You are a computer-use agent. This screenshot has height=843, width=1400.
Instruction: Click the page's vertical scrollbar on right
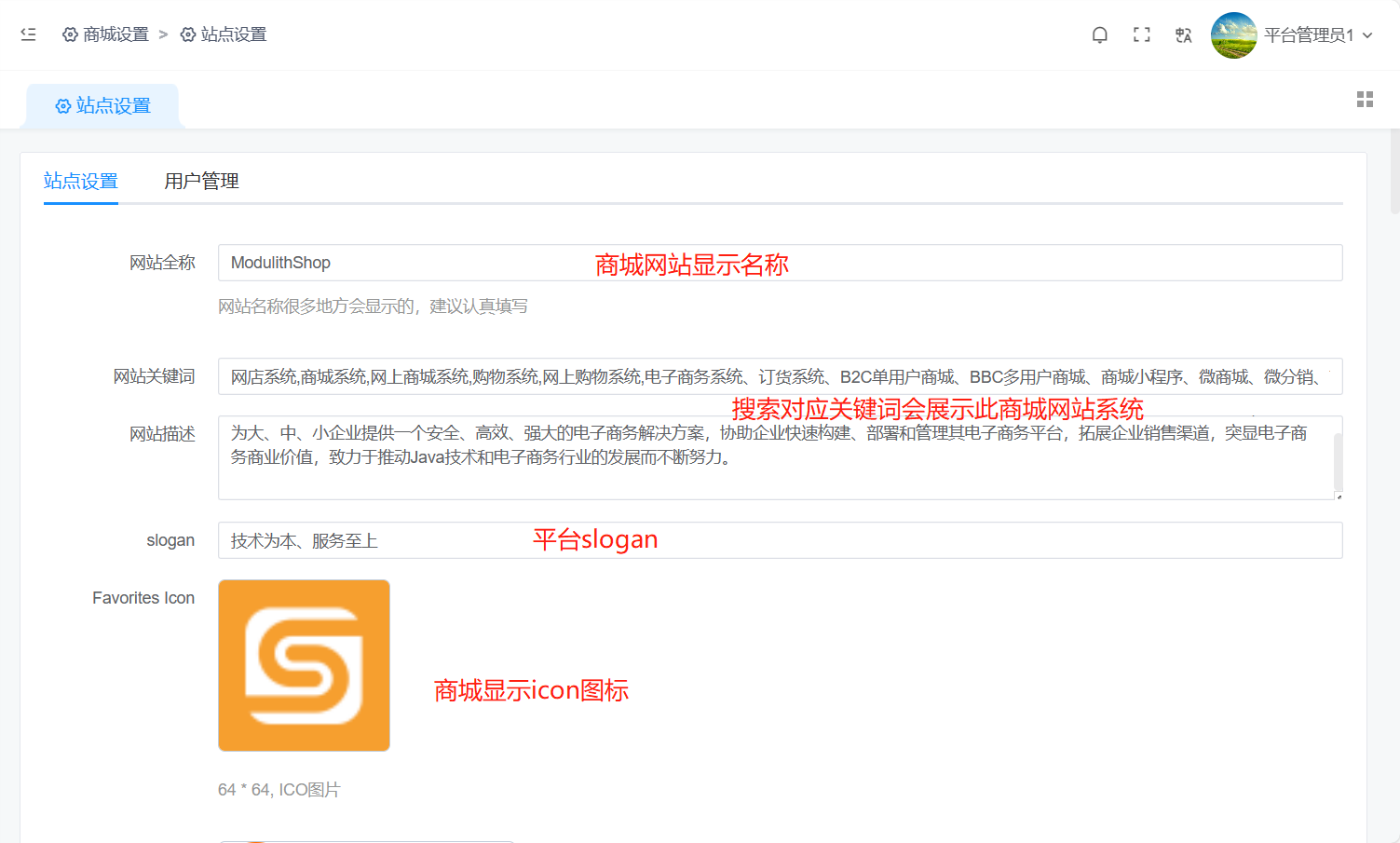1393,172
